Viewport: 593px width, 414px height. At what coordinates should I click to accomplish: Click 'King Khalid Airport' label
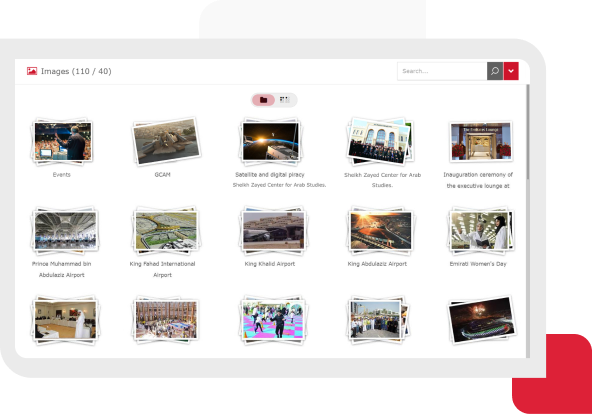(x=270, y=264)
